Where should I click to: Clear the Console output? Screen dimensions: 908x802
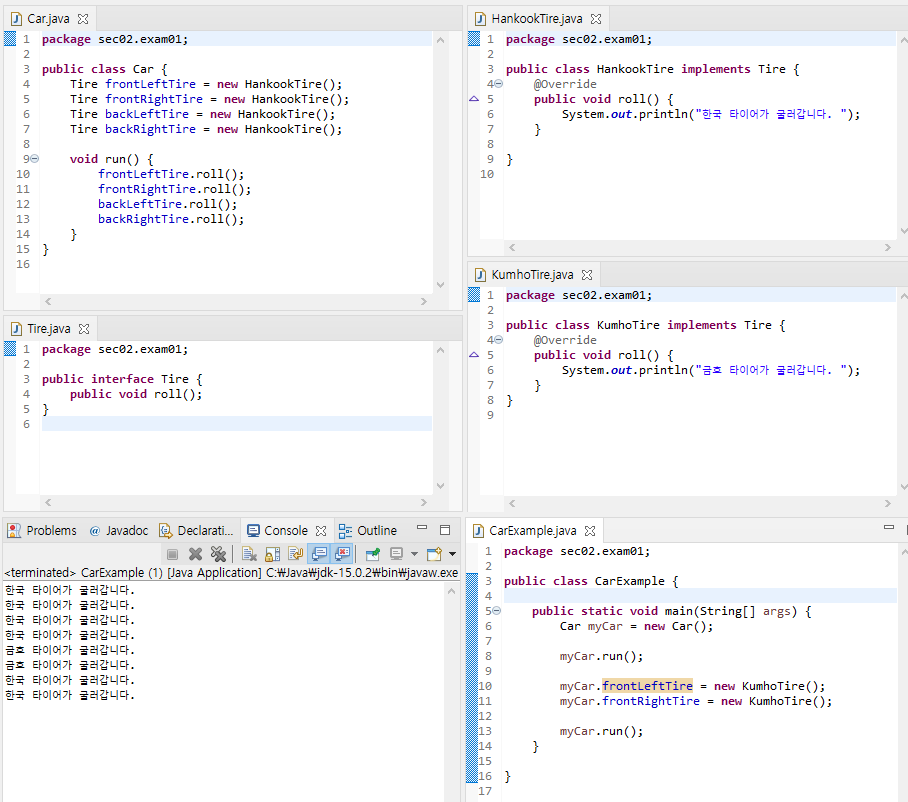tap(249, 554)
